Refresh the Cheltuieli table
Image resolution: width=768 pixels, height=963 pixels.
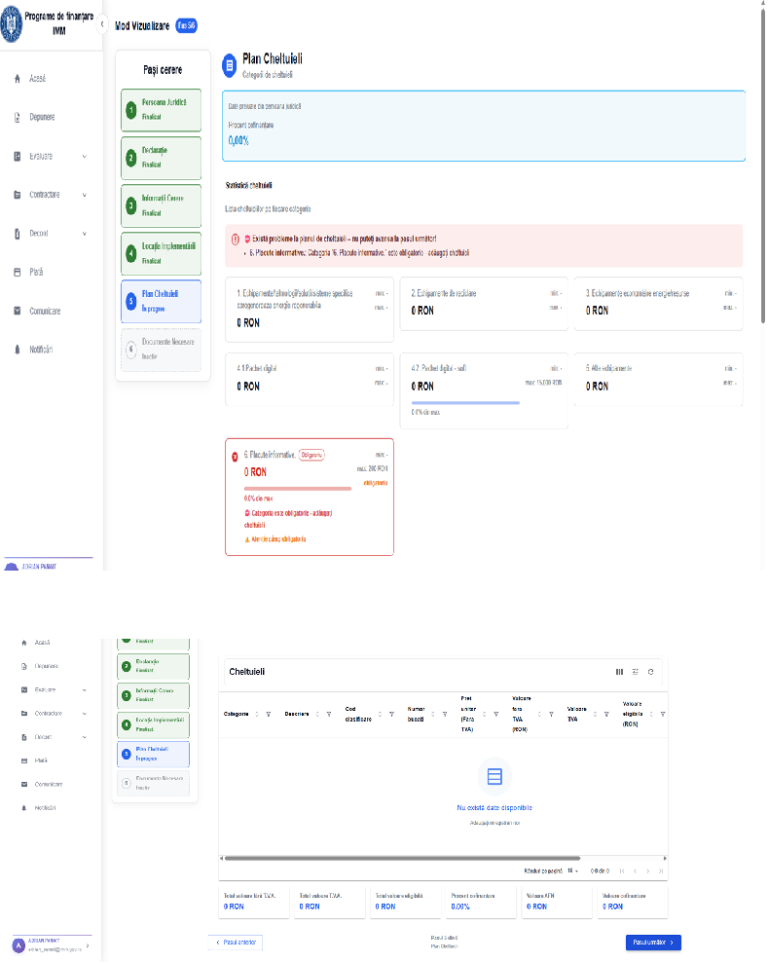[x=651, y=672]
